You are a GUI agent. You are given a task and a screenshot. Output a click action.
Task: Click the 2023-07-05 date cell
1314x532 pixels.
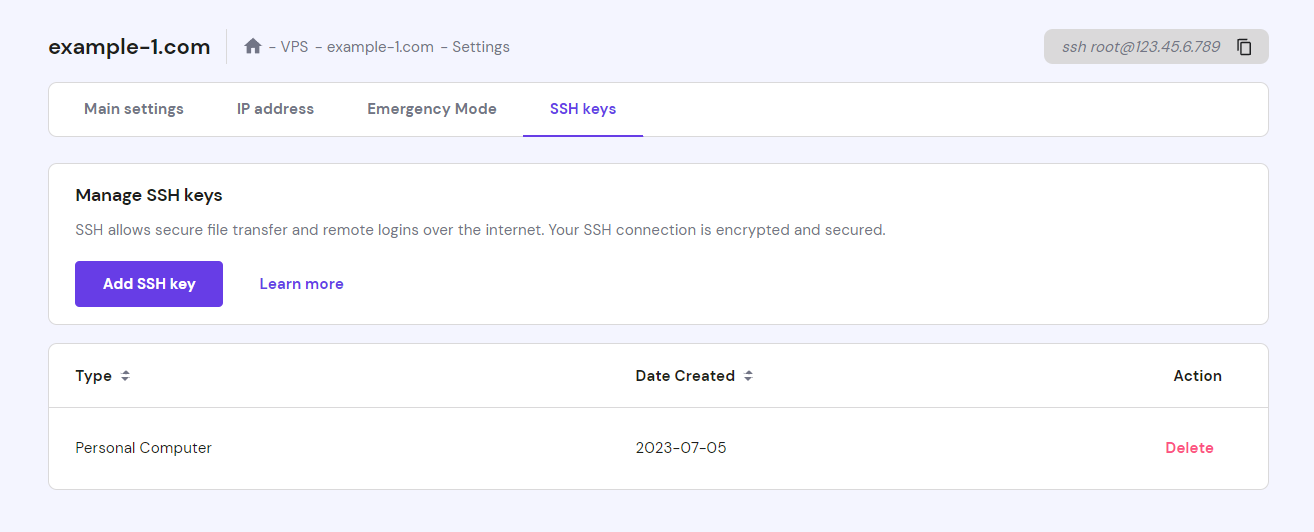click(681, 448)
